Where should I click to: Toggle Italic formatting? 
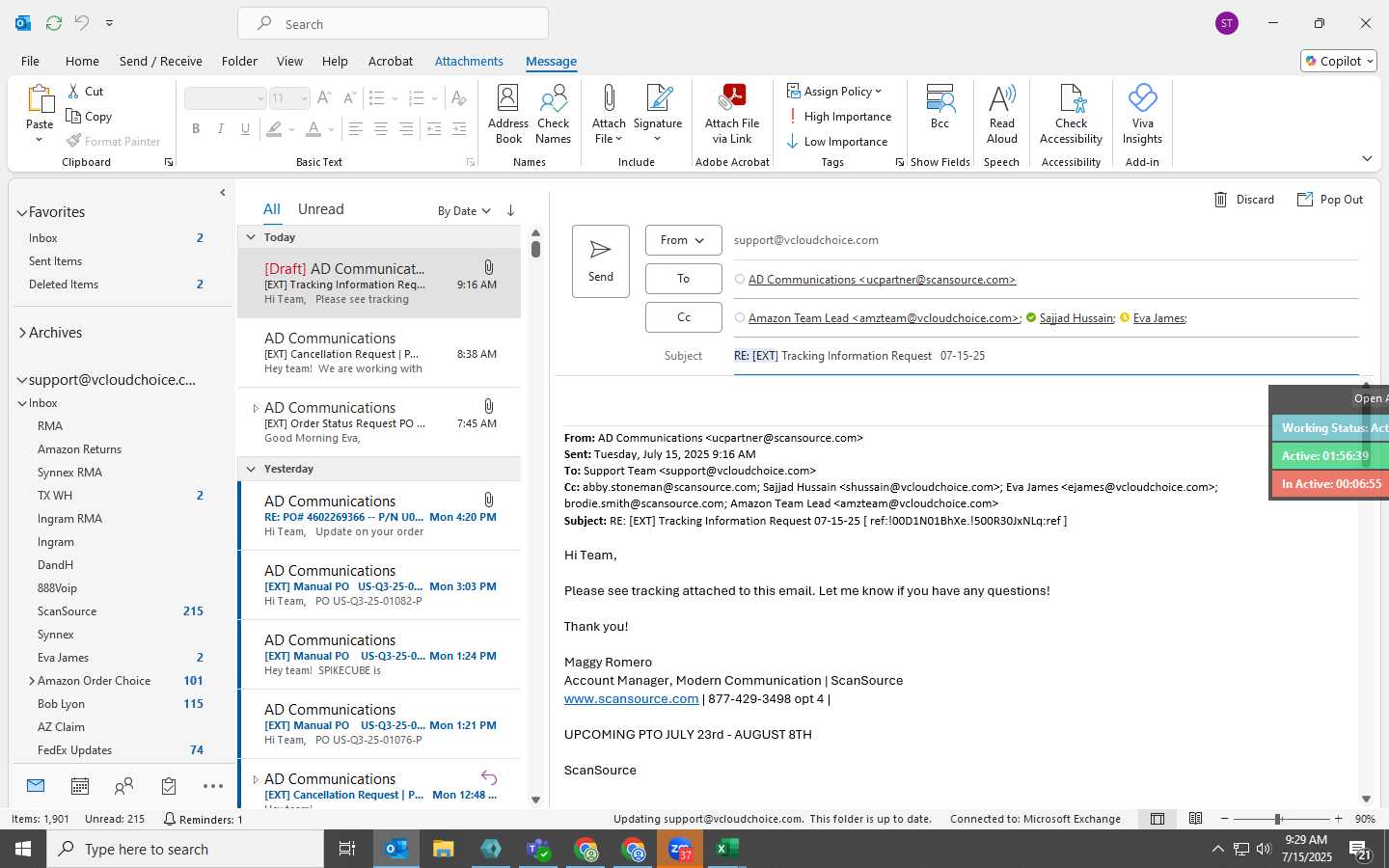point(221,128)
